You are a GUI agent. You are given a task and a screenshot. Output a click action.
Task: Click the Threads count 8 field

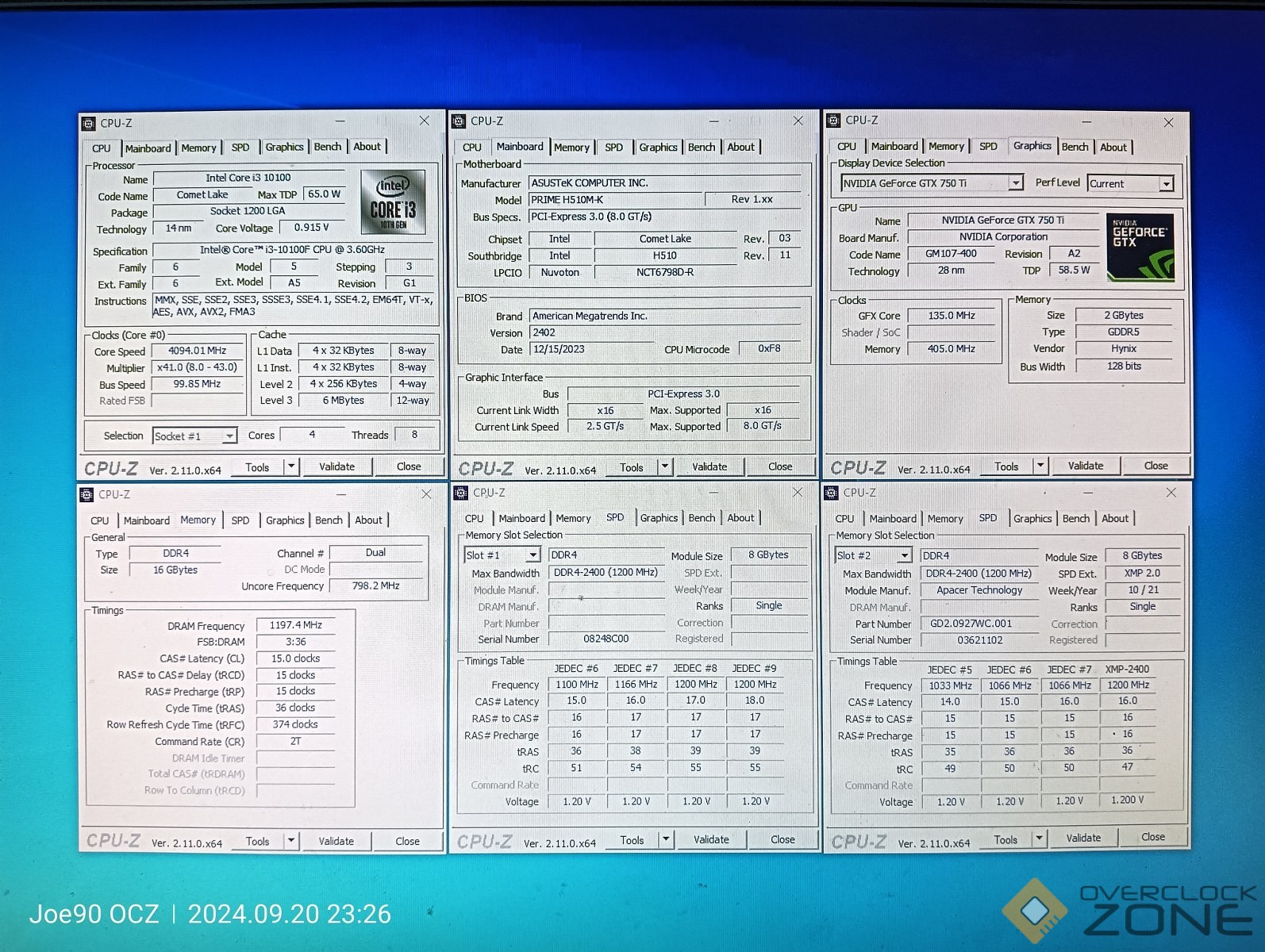click(x=414, y=435)
